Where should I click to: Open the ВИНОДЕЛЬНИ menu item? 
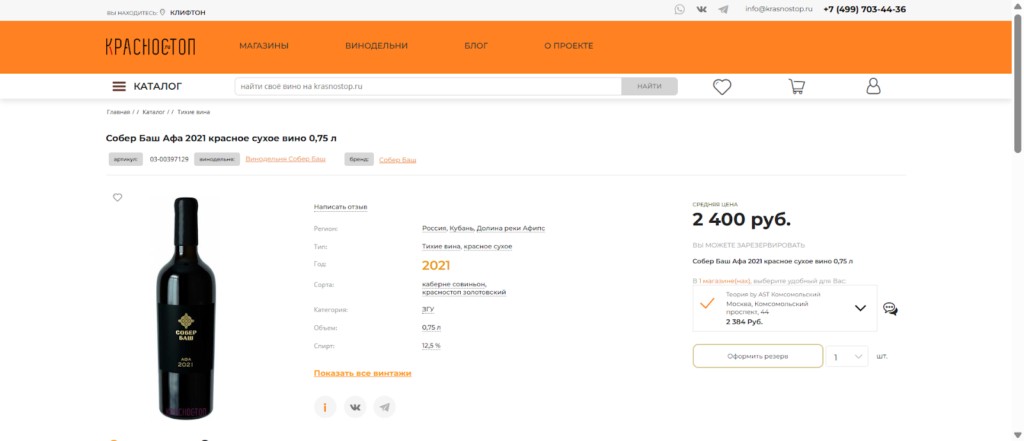click(376, 46)
